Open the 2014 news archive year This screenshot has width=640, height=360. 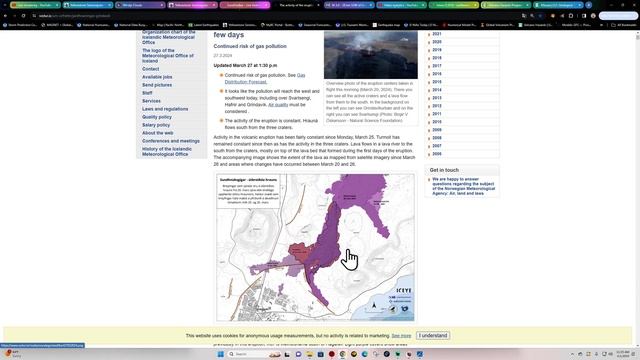pos(437,90)
